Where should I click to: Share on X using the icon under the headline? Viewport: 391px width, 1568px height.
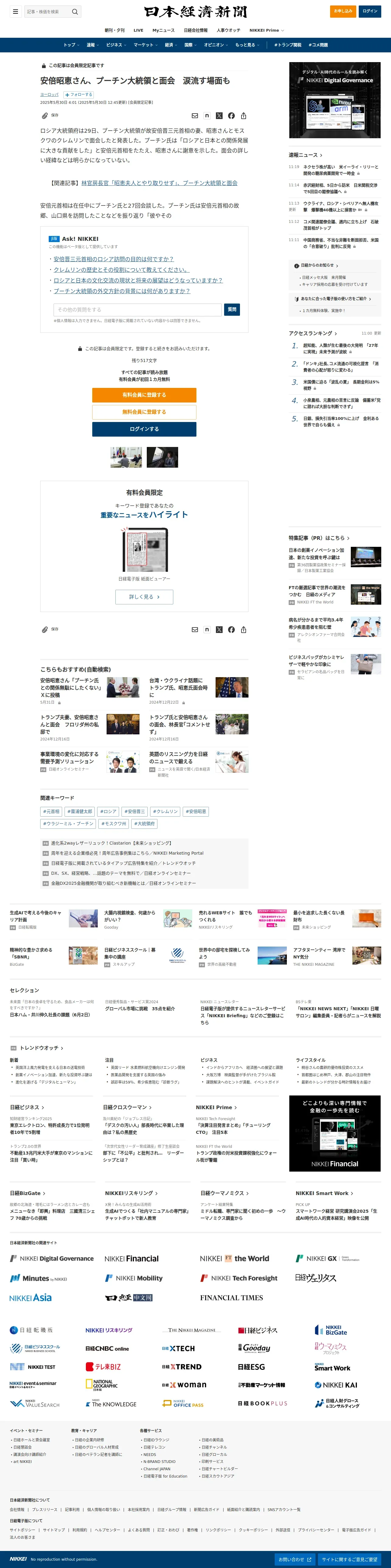tap(219, 116)
